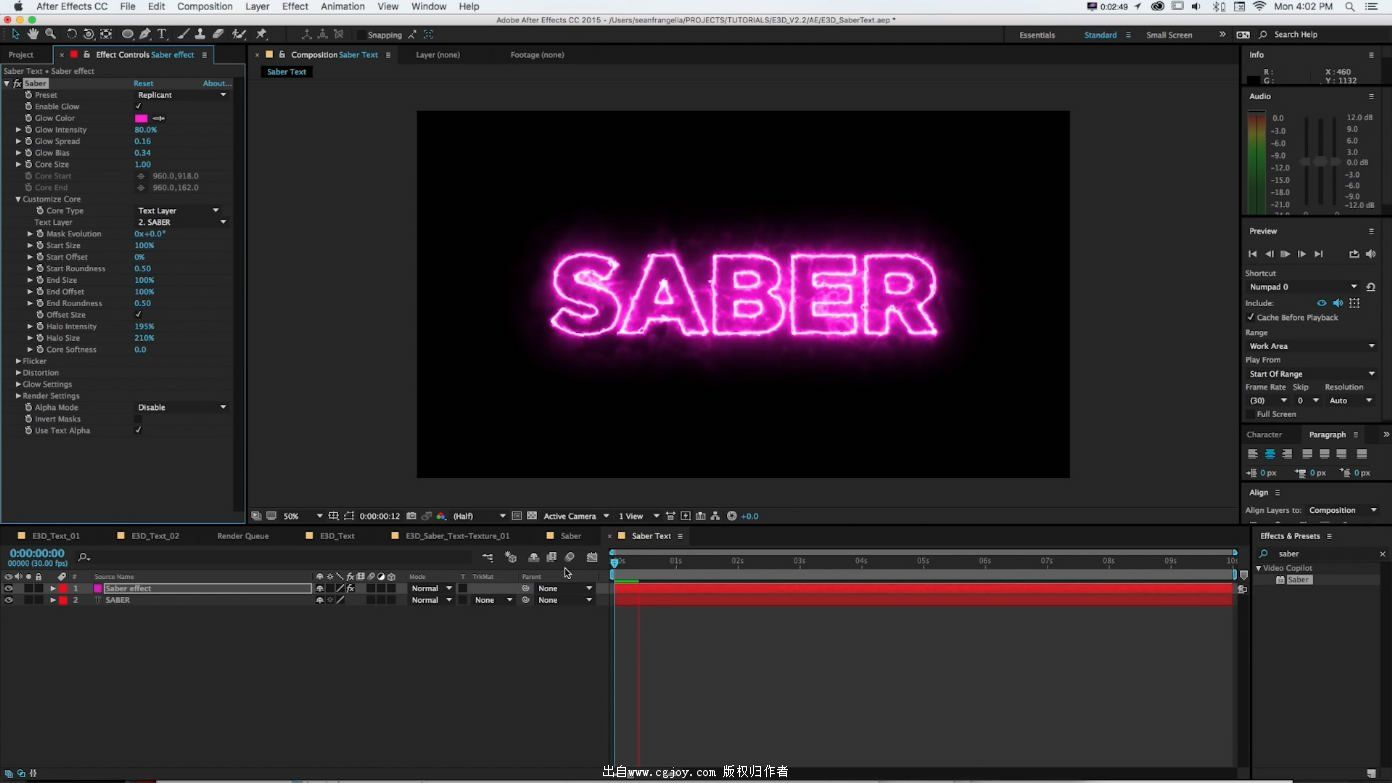Collapse the Customize Core group

pos(18,199)
